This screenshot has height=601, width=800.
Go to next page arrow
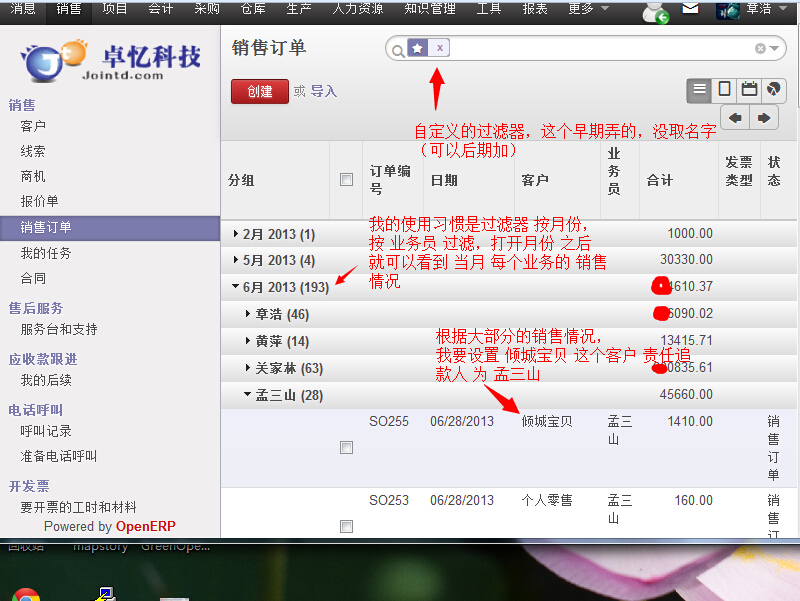click(763, 118)
